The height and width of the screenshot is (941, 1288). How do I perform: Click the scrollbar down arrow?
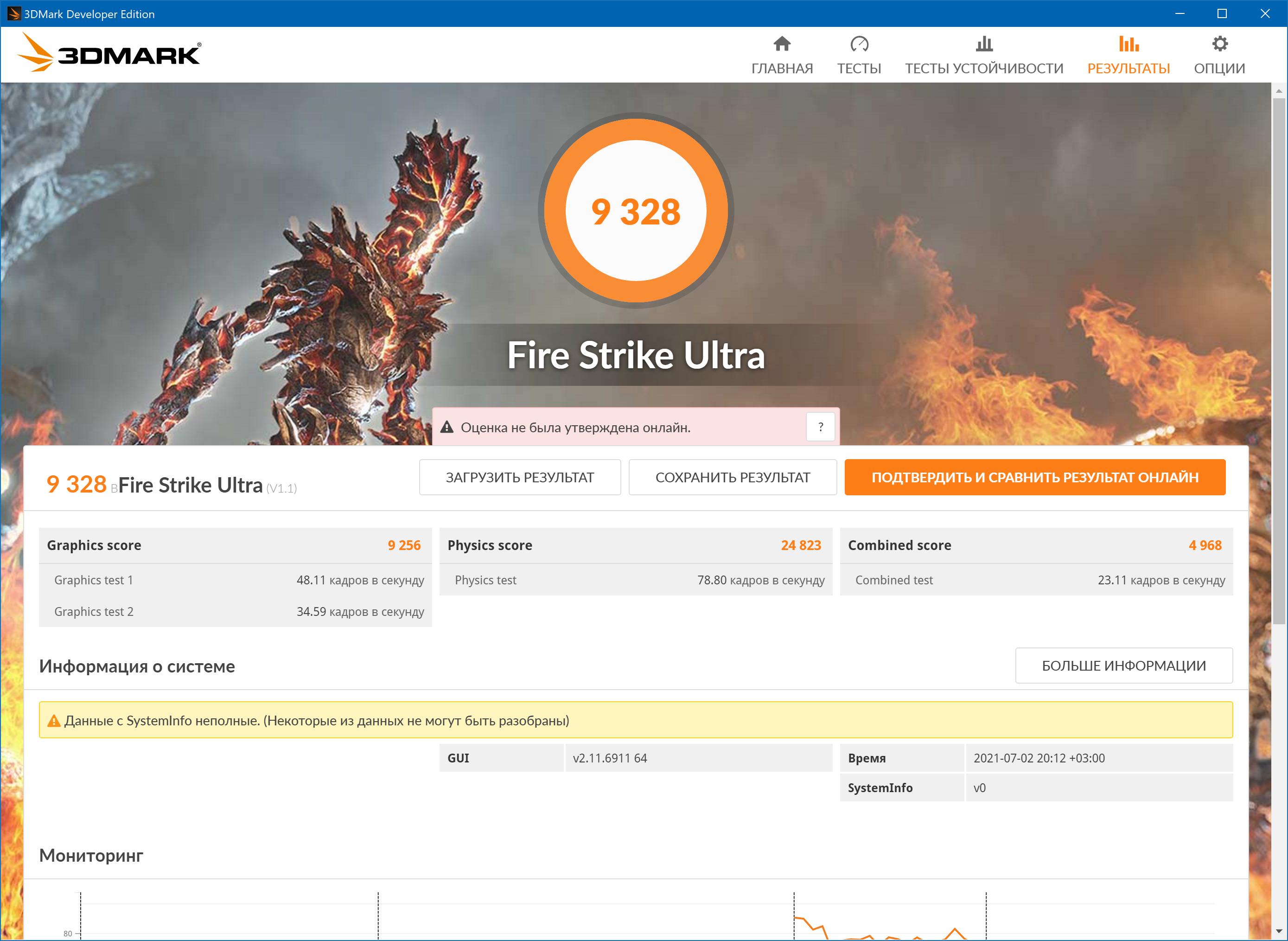click(1279, 932)
